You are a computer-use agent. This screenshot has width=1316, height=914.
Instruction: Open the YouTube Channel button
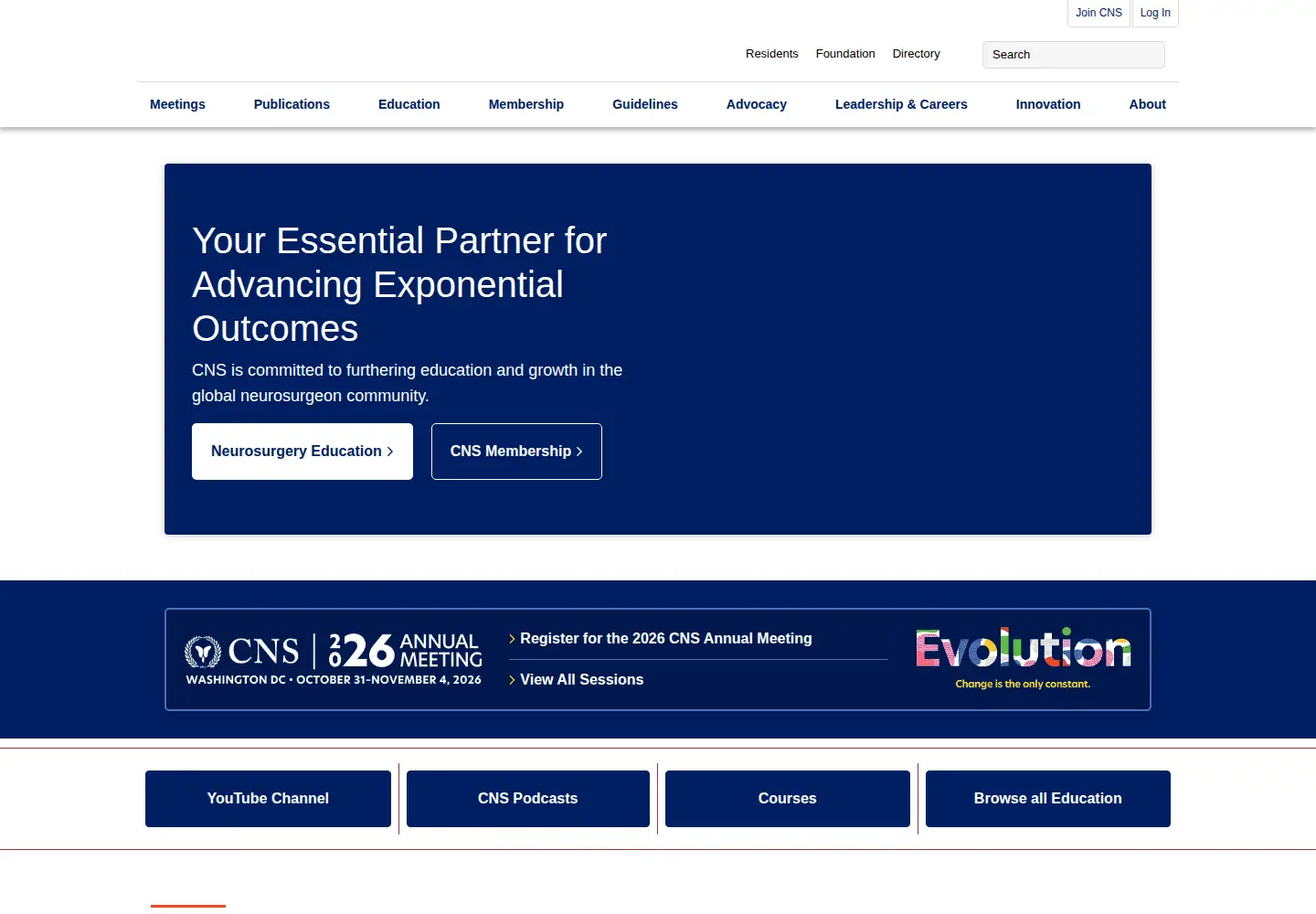268,799
